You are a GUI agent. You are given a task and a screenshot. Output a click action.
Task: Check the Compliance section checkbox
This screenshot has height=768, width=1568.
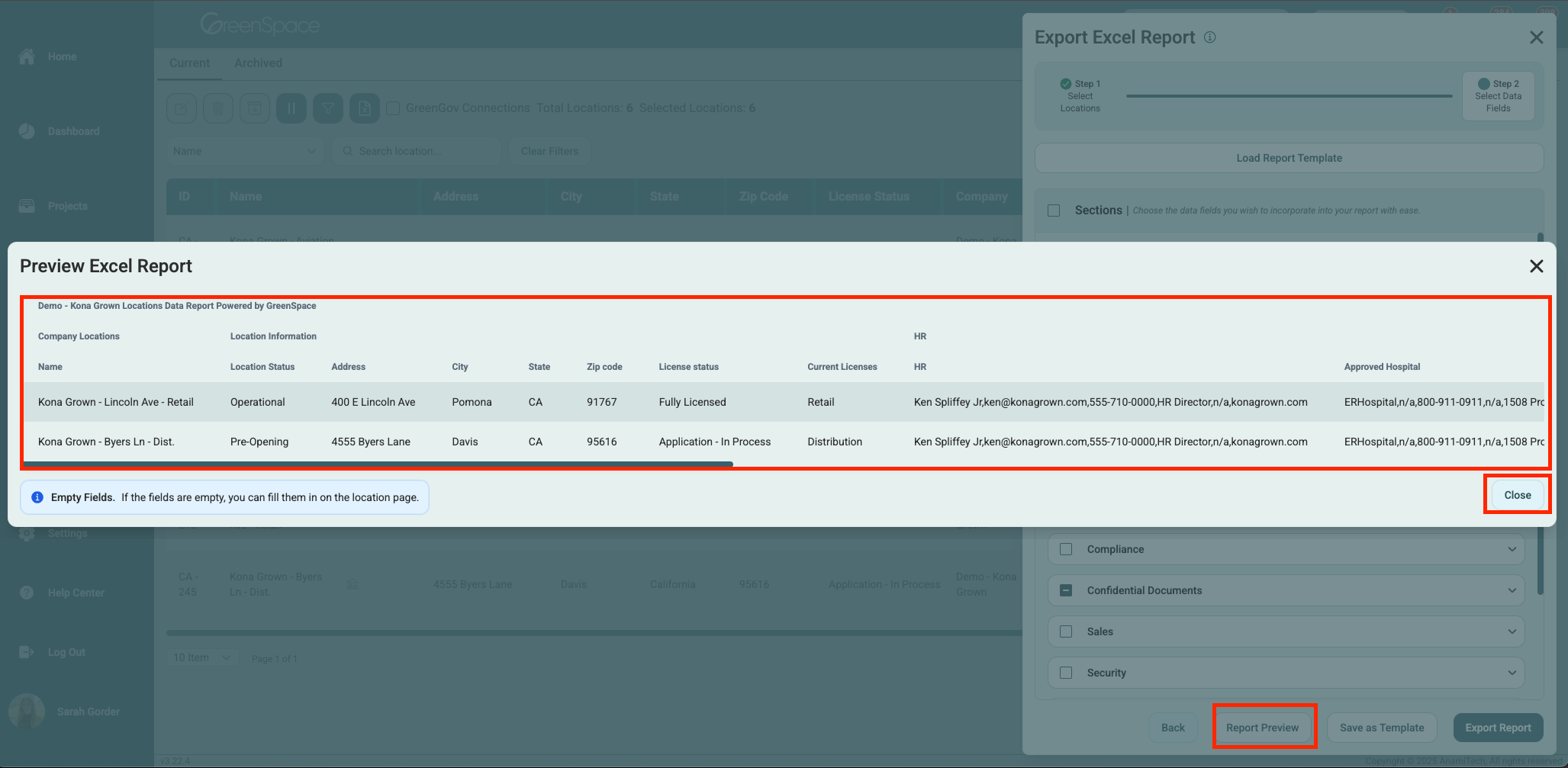click(1066, 549)
